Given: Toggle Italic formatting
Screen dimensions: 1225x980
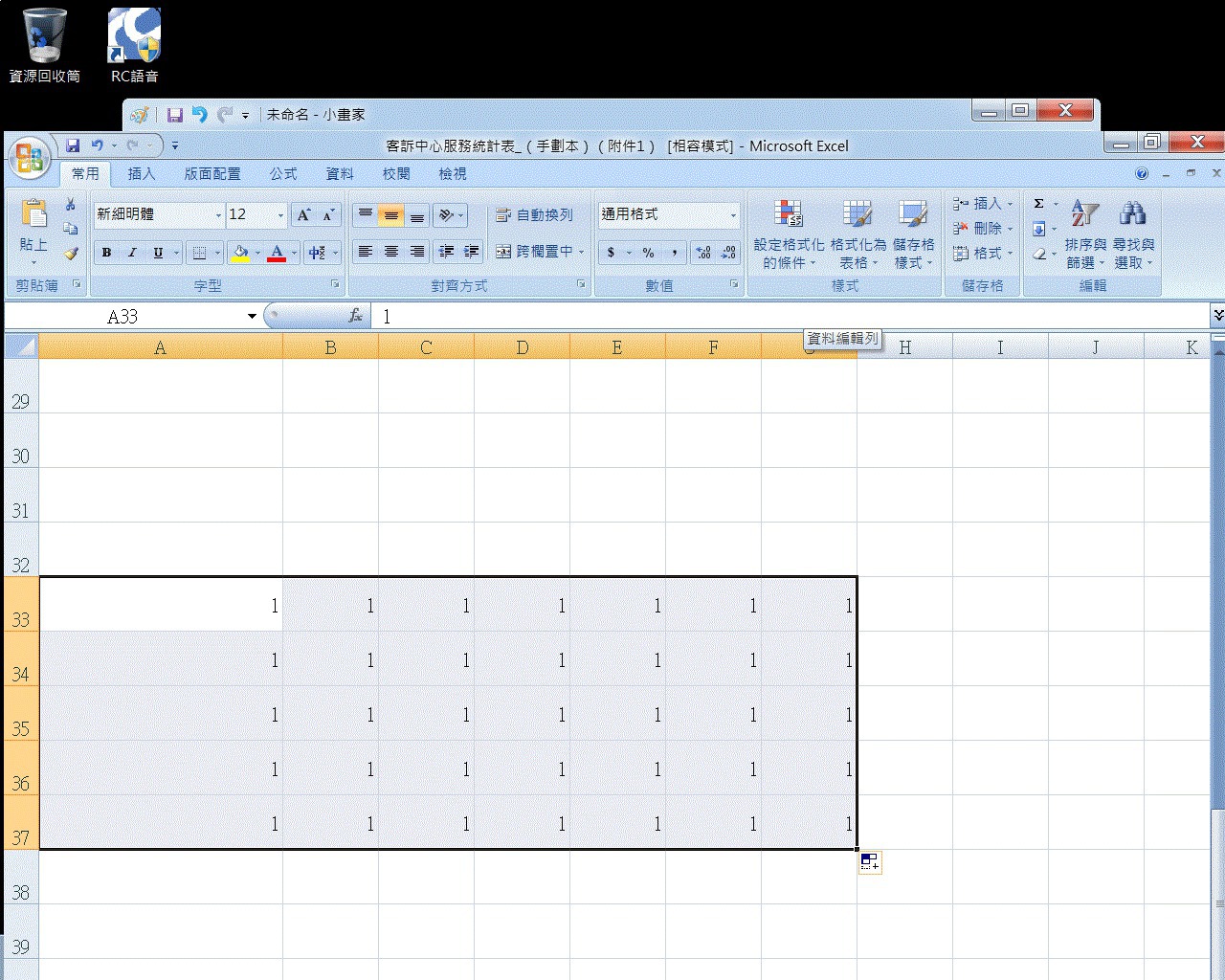Looking at the screenshot, I should click(132, 253).
